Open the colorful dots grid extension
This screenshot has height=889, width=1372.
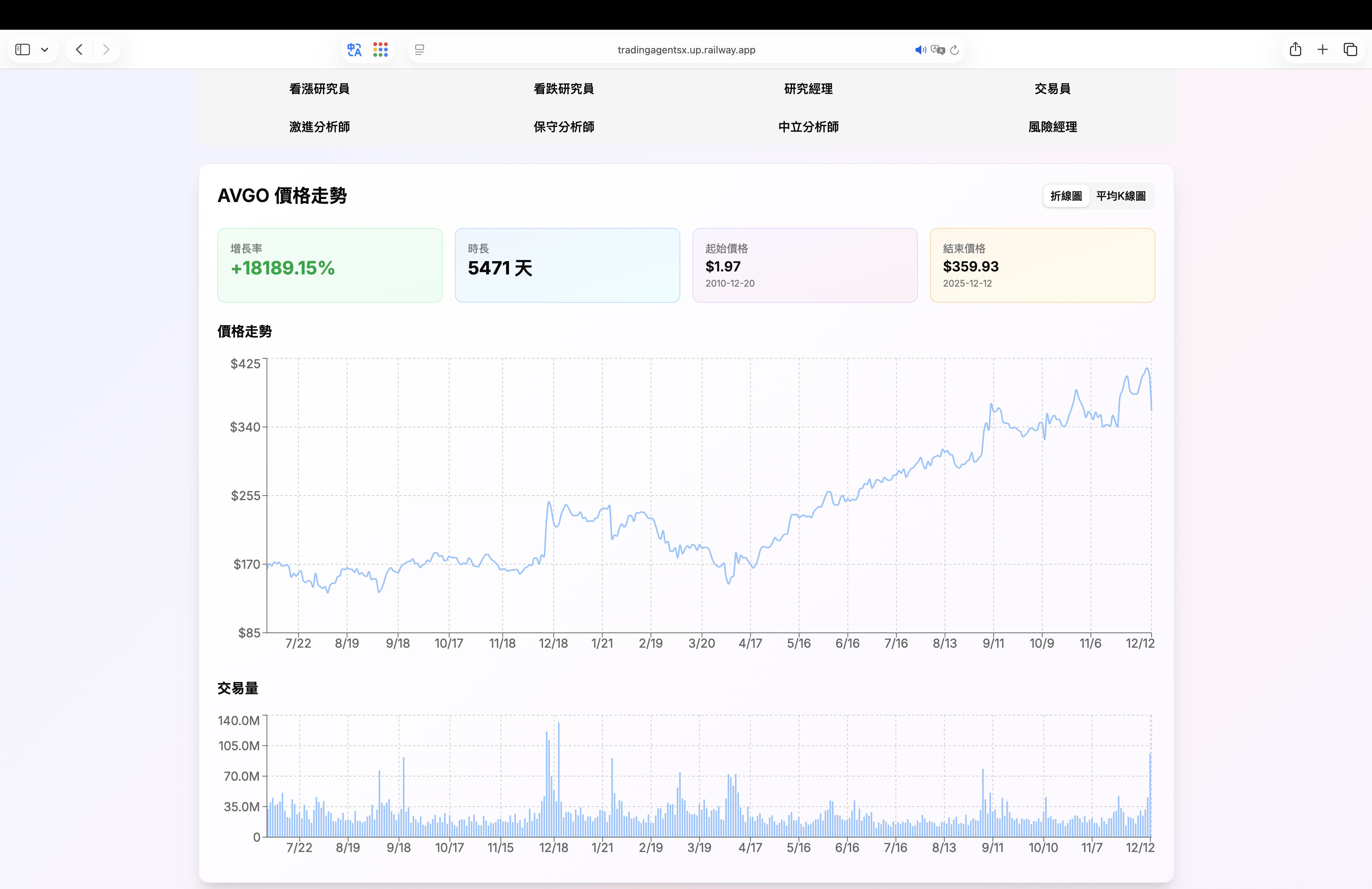381,50
